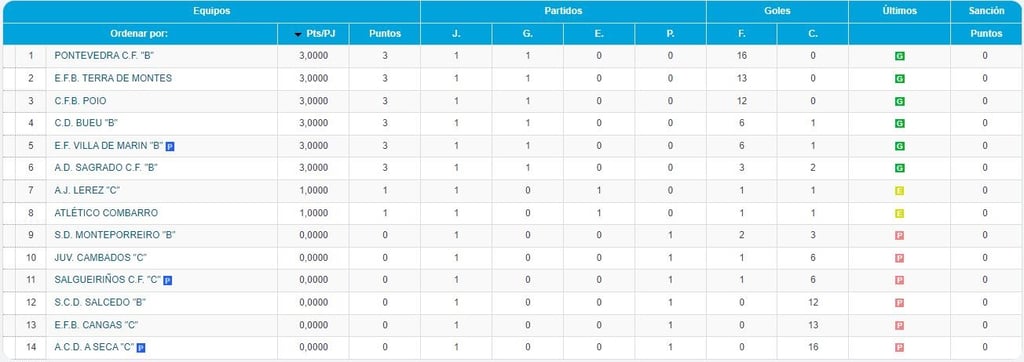
Task: Click the blue P badge next to SALGUEIRIÑOS C.F. "C"
Action: click(x=167, y=280)
